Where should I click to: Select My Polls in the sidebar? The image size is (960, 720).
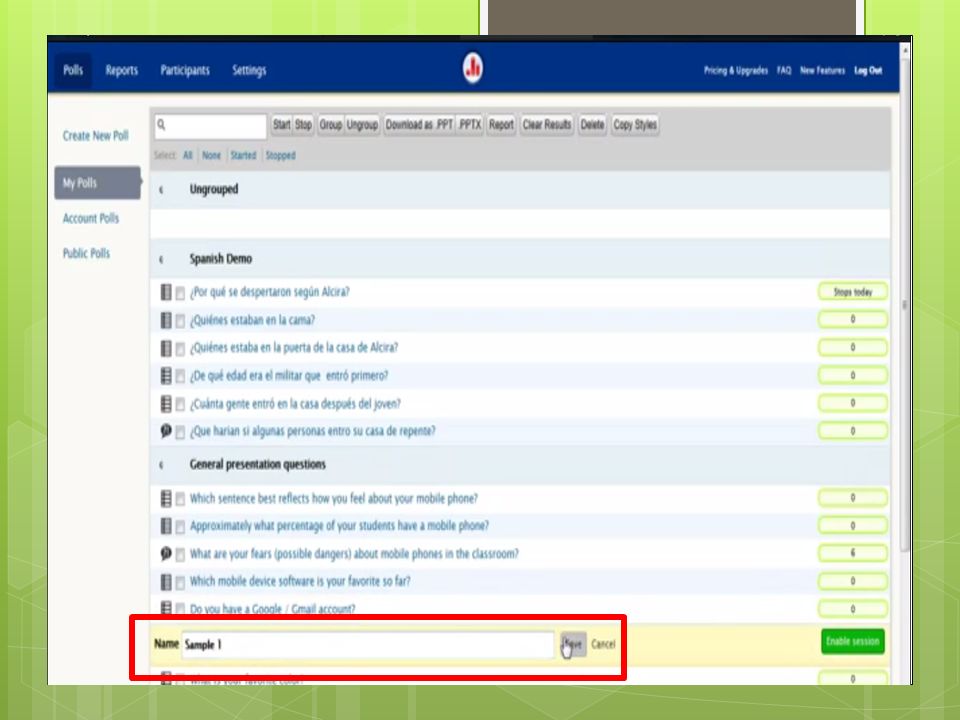97,182
